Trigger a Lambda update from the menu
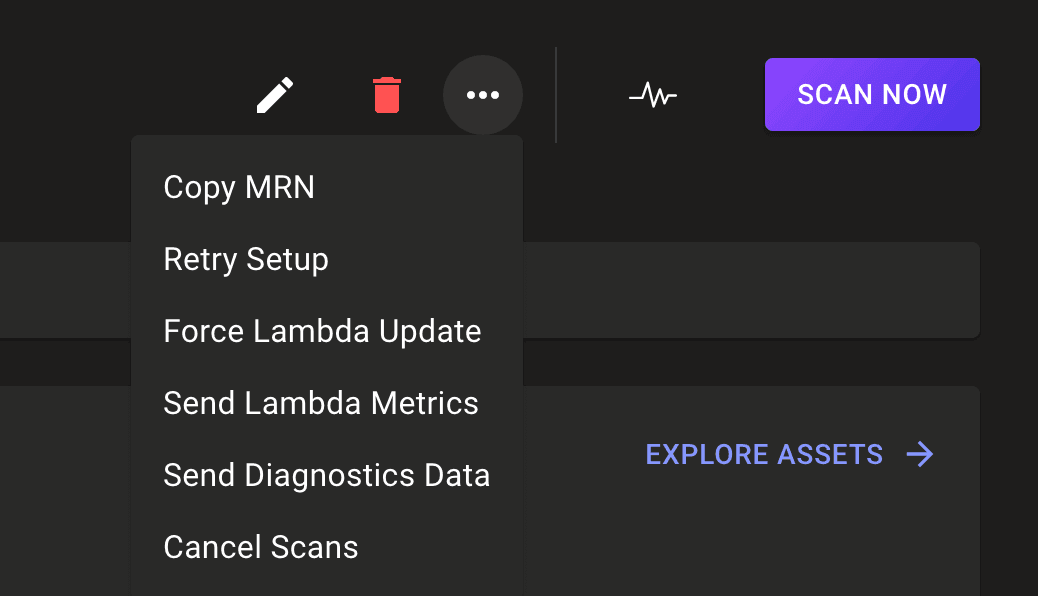Screen dimensions: 1038x596 [x=322, y=331]
